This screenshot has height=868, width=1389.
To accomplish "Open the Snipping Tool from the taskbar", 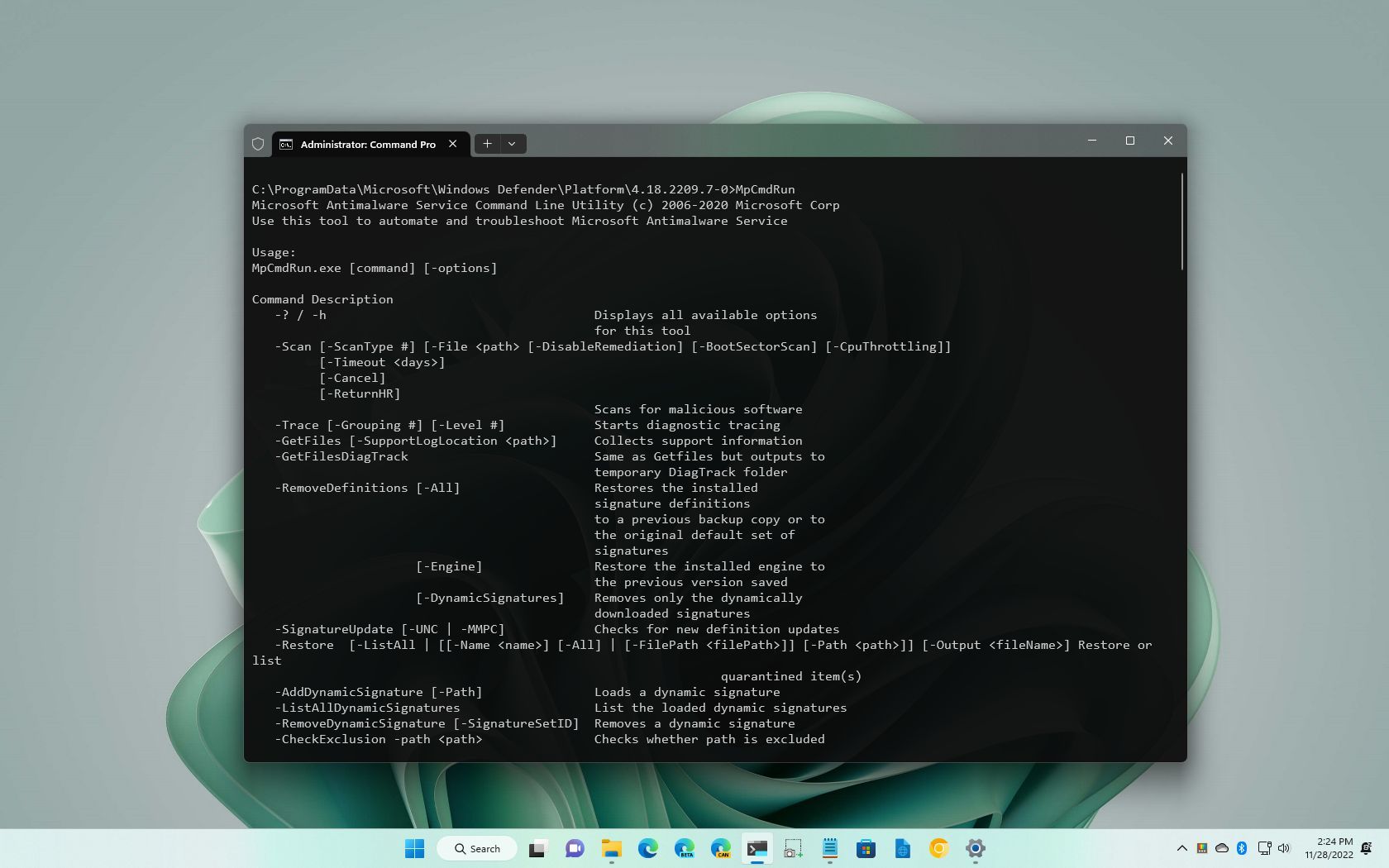I will [792, 848].
